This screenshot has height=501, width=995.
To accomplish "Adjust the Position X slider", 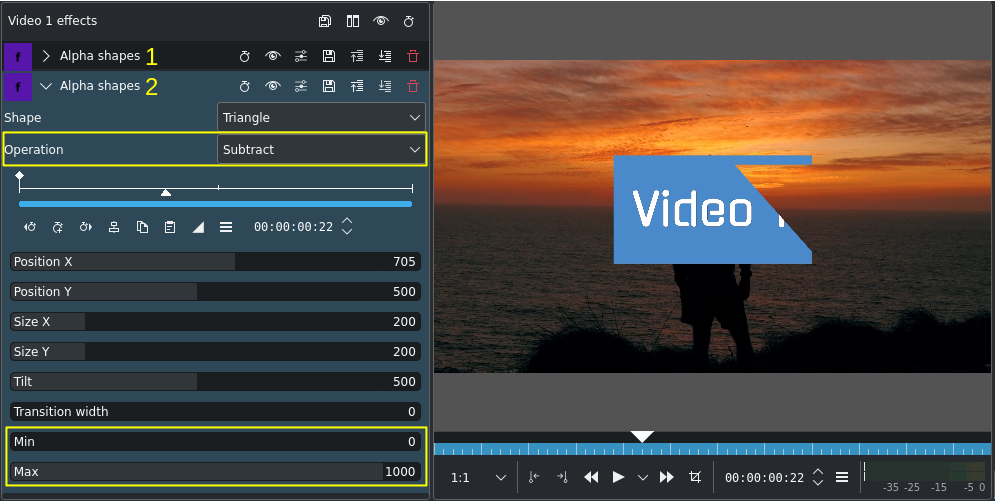I will (215, 261).
